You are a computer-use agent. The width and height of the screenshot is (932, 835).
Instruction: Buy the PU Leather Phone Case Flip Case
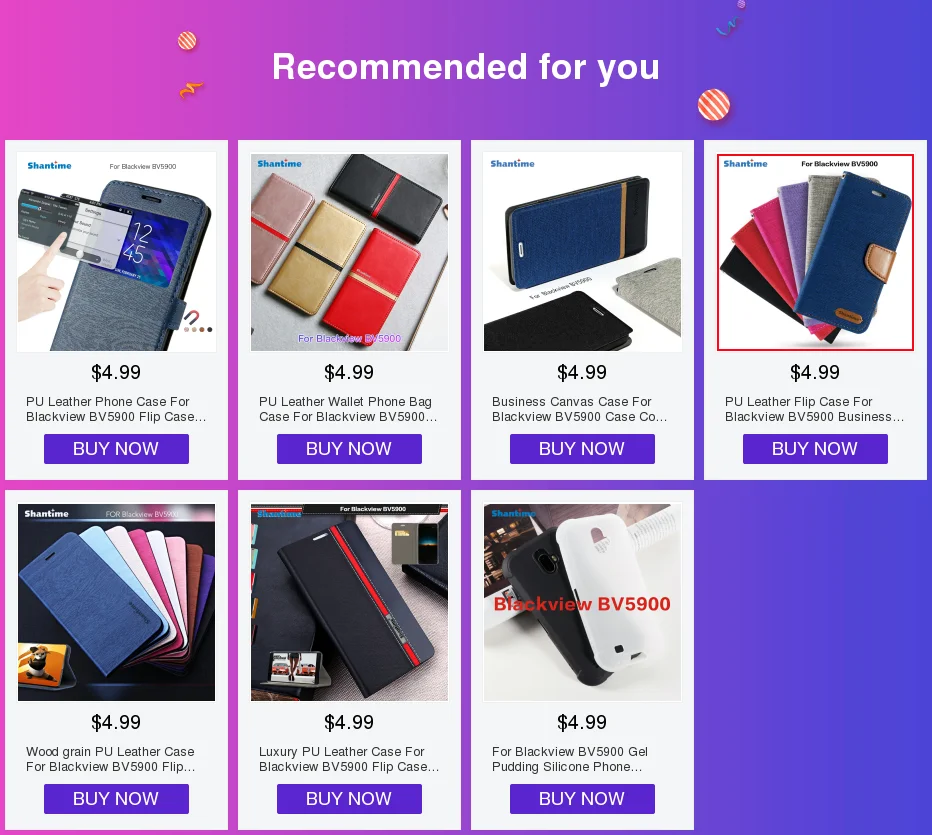[x=116, y=449]
